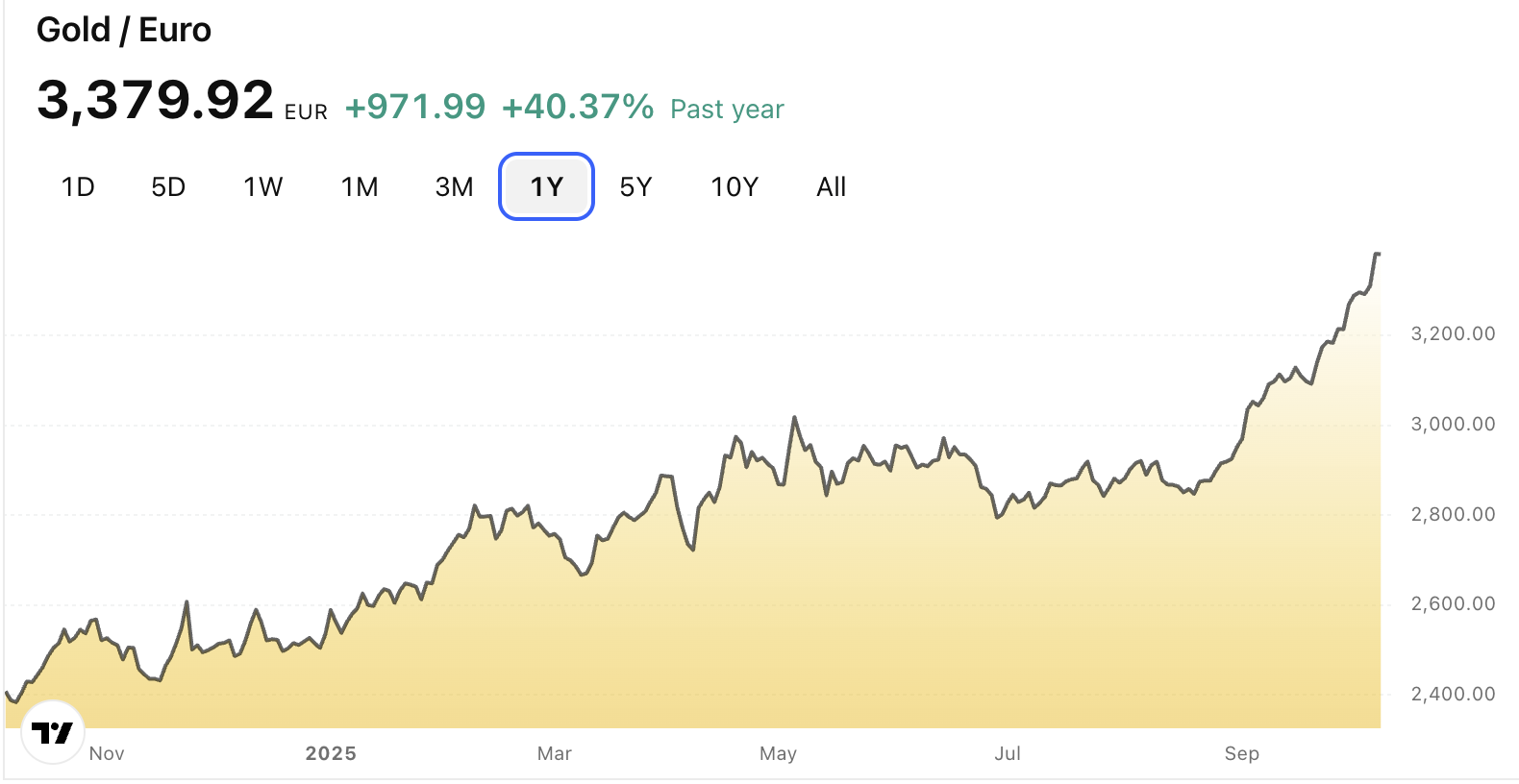Open the 10Y time range

point(735,186)
